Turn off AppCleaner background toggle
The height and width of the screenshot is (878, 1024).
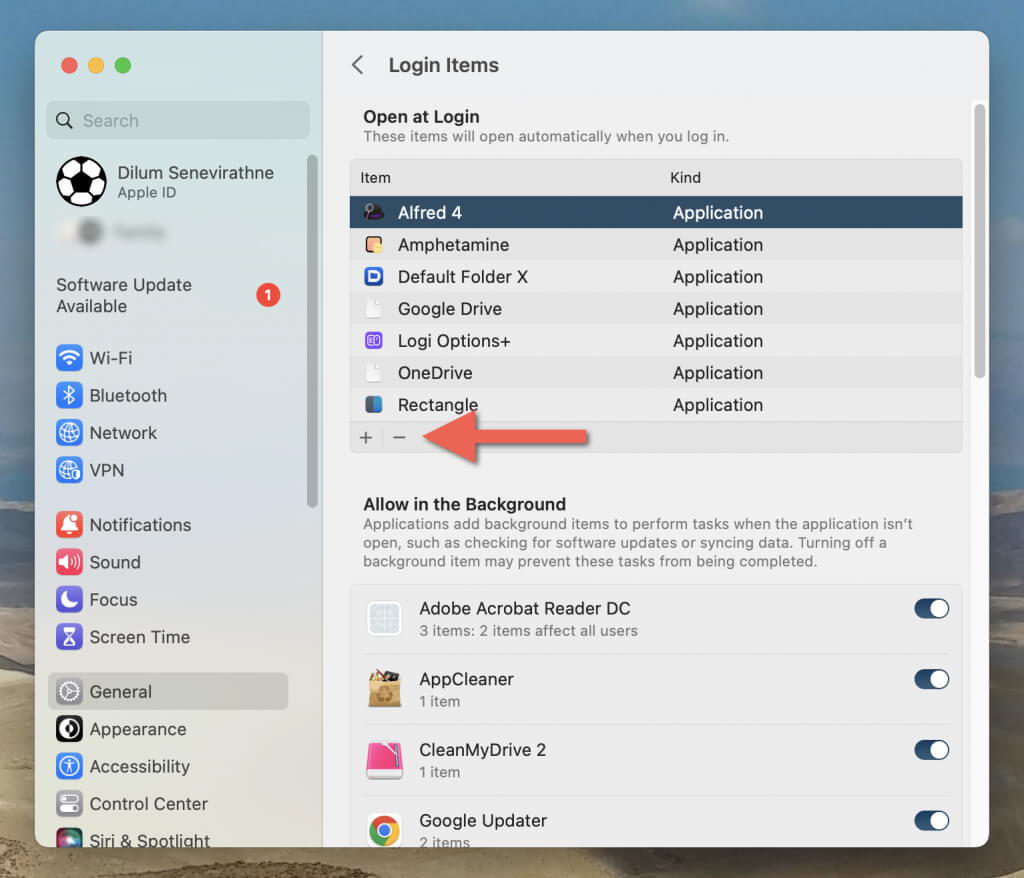(931, 679)
